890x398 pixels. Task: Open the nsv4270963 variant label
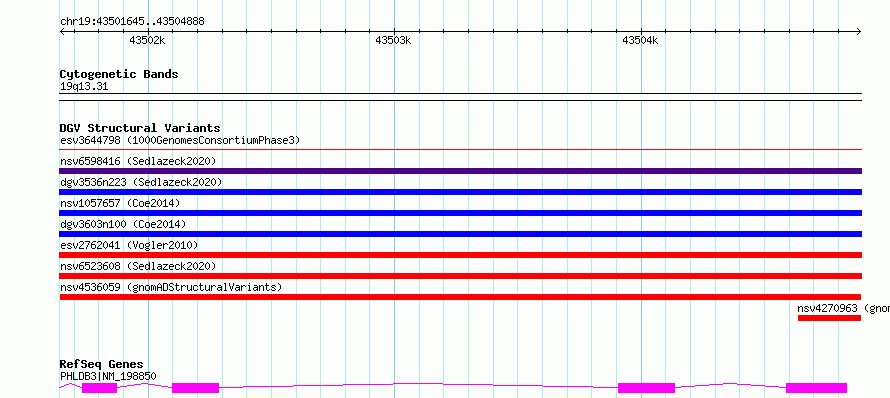click(843, 308)
